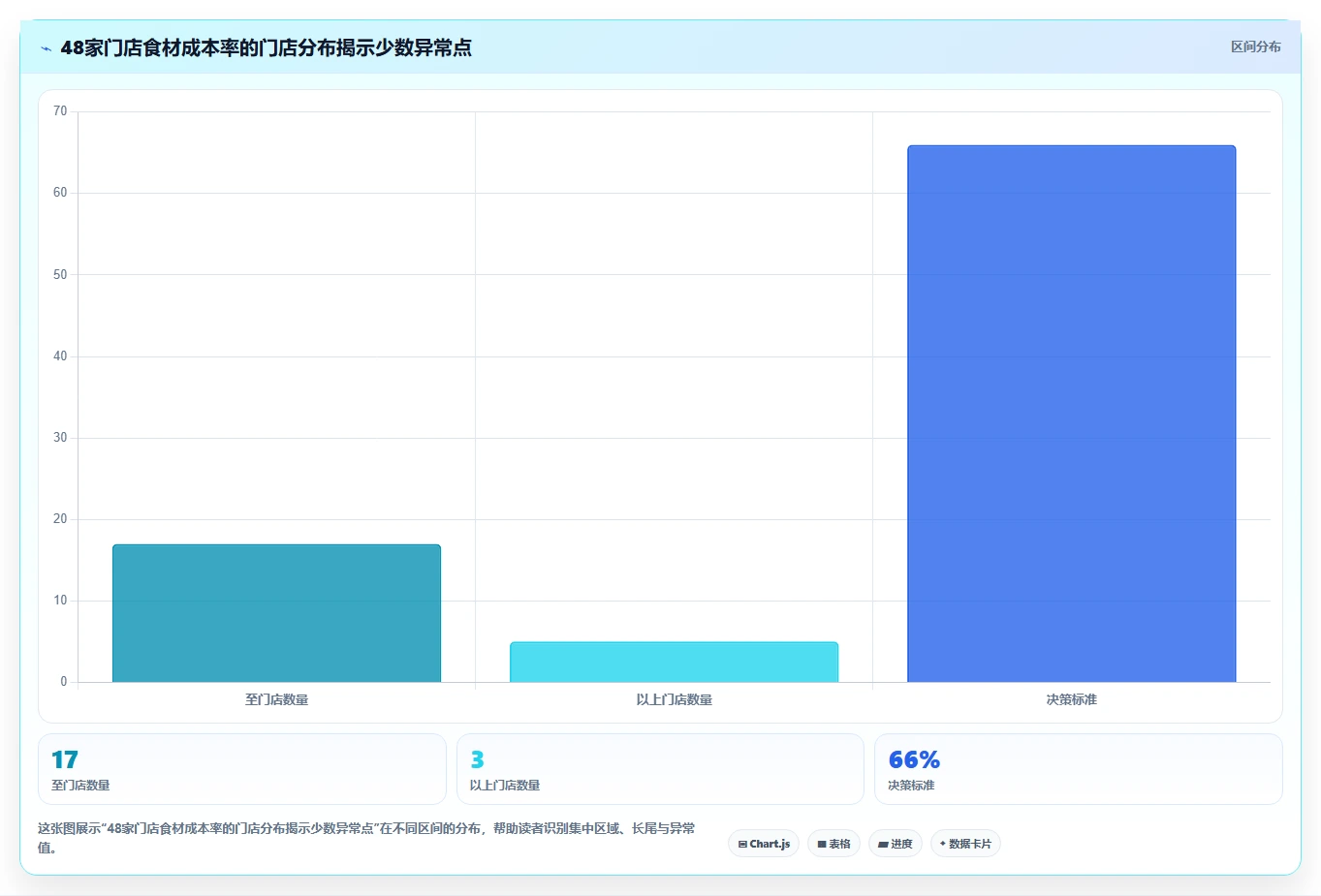The height and width of the screenshot is (896, 1321).
Task: Select the 以上门店数量 cyan bar
Action: click(674, 662)
